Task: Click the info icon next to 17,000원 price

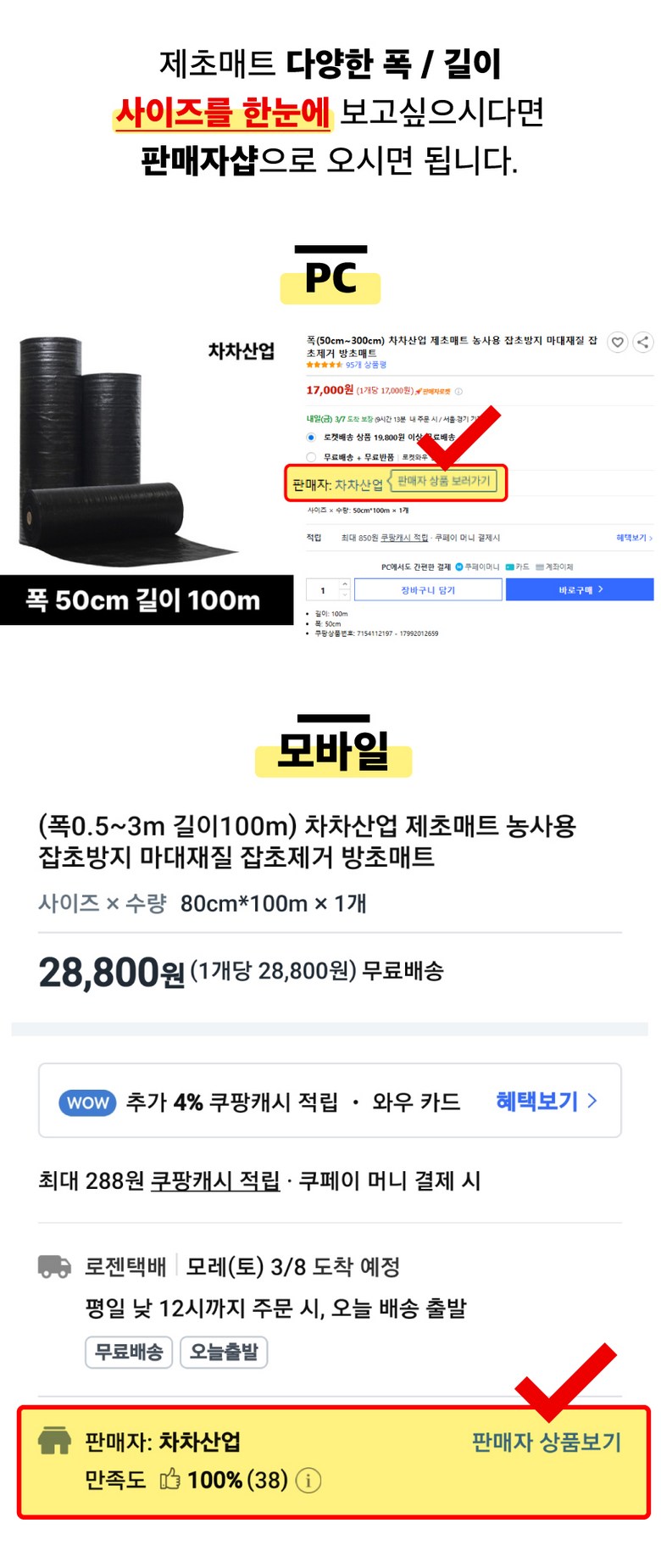Action: [458, 391]
